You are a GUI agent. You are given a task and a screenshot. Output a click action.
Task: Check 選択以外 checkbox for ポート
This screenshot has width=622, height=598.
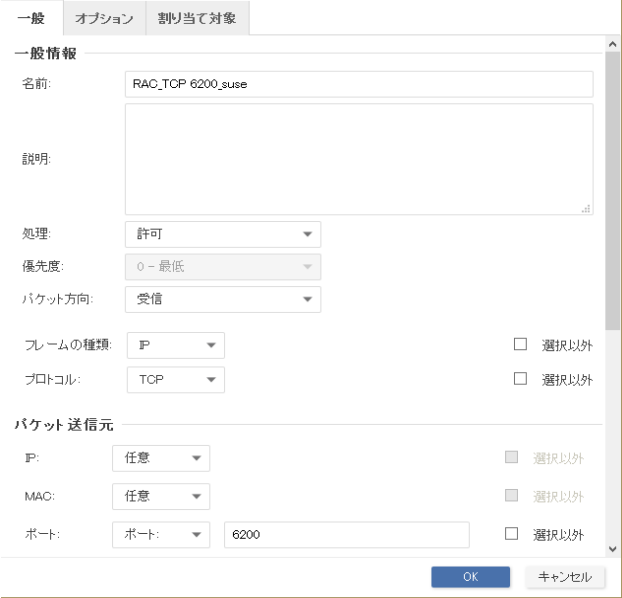click(x=512, y=535)
